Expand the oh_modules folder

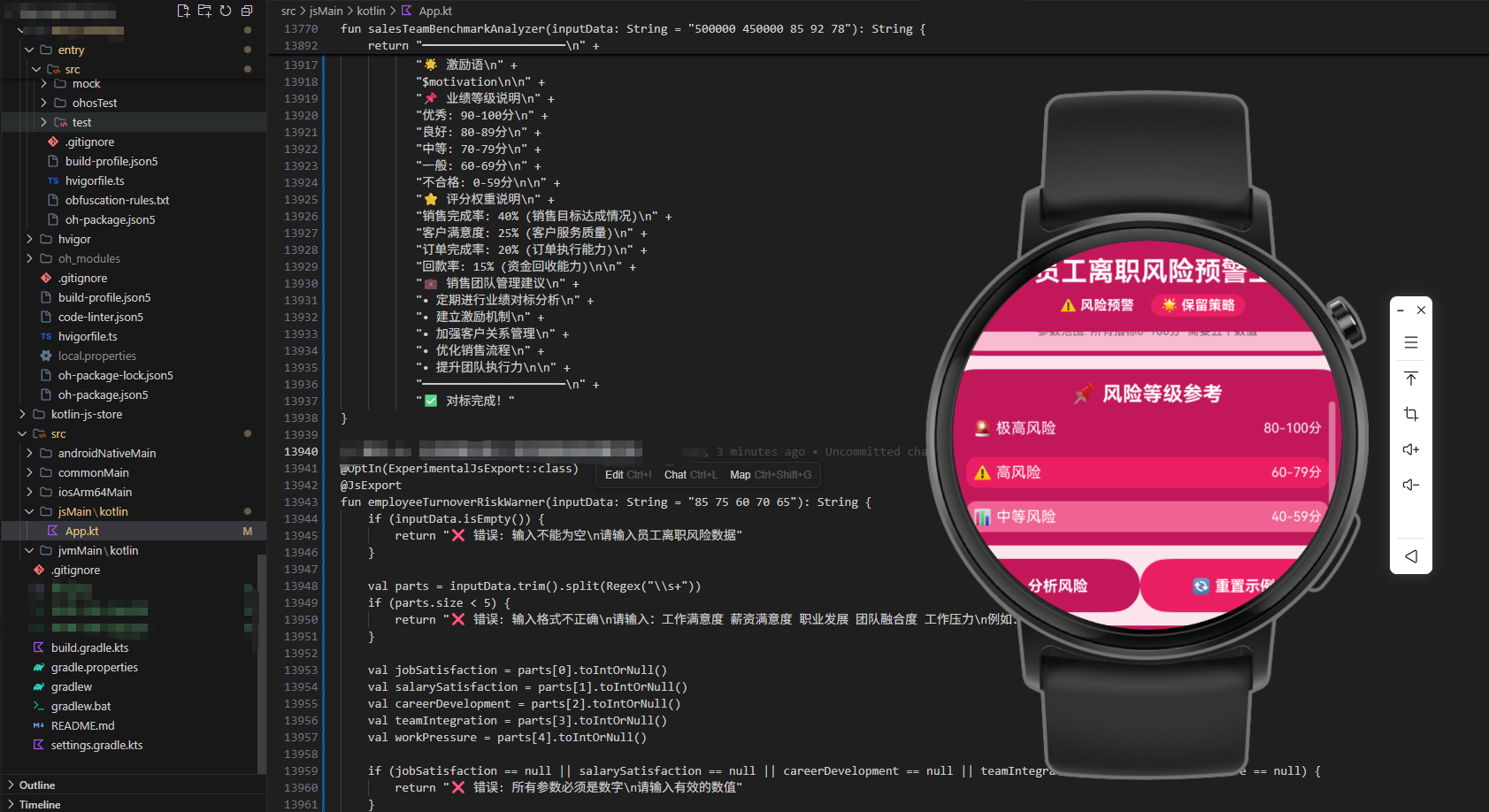pyautogui.click(x=29, y=258)
